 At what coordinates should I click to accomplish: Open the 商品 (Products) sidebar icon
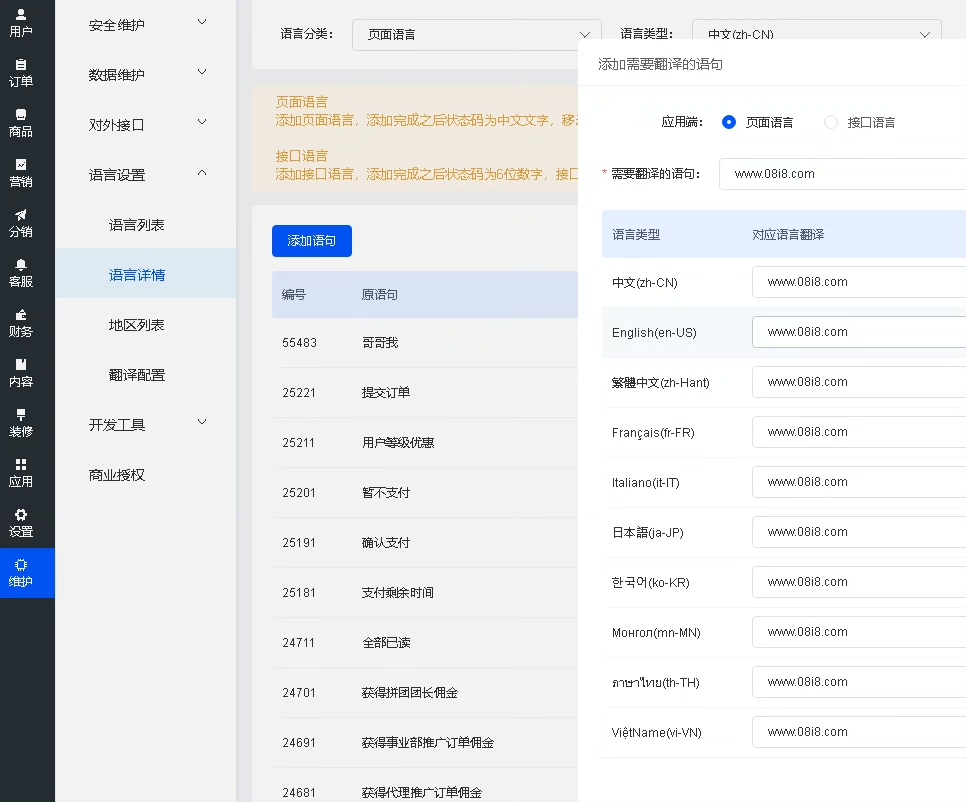point(21,122)
